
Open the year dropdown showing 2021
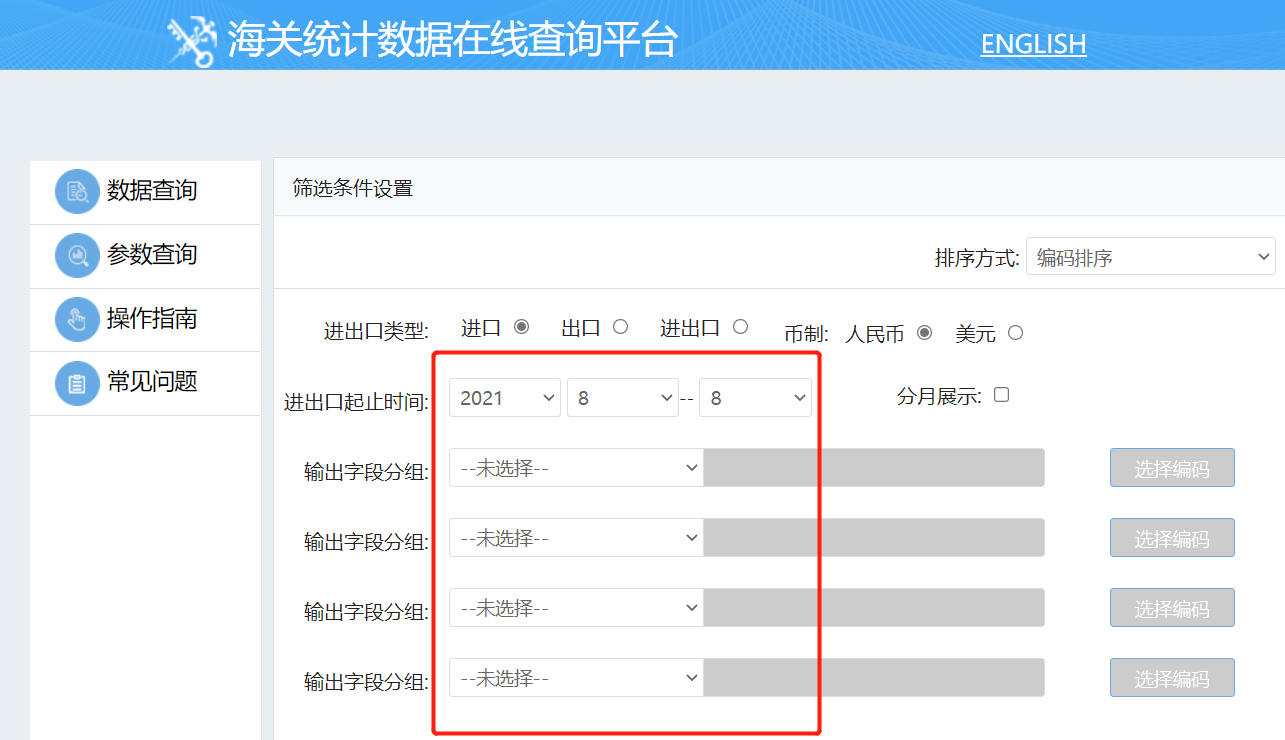click(504, 397)
